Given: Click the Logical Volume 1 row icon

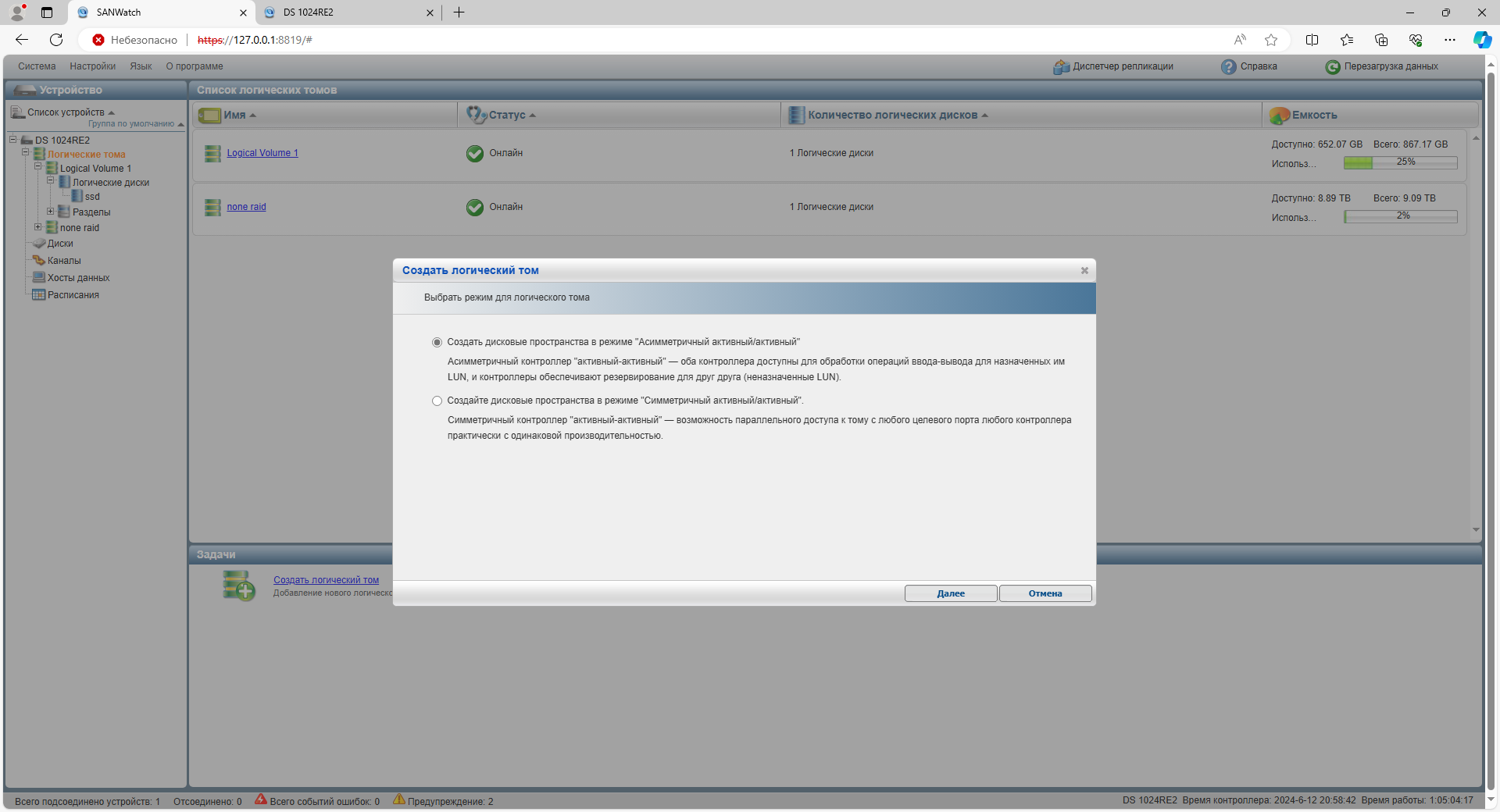Looking at the screenshot, I should coord(212,153).
